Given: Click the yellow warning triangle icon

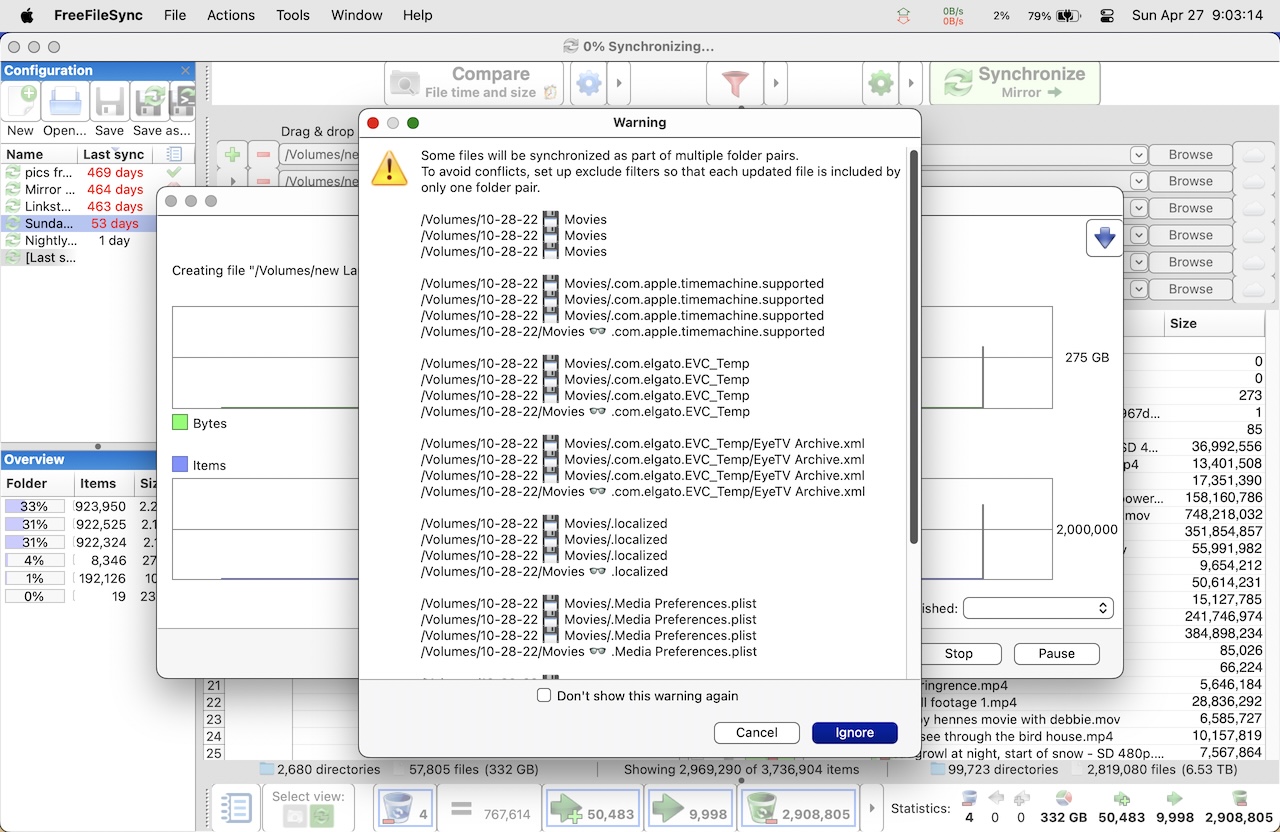Looking at the screenshot, I should (x=389, y=168).
